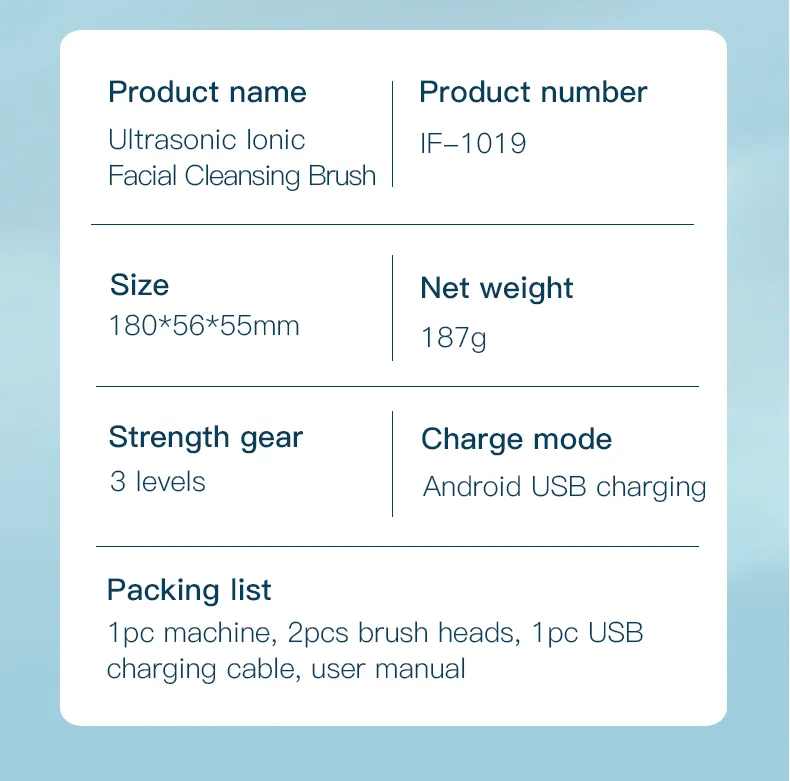The height and width of the screenshot is (781, 790).
Task: Select the Ultrasonic Ionic text line
Action: pos(206,140)
